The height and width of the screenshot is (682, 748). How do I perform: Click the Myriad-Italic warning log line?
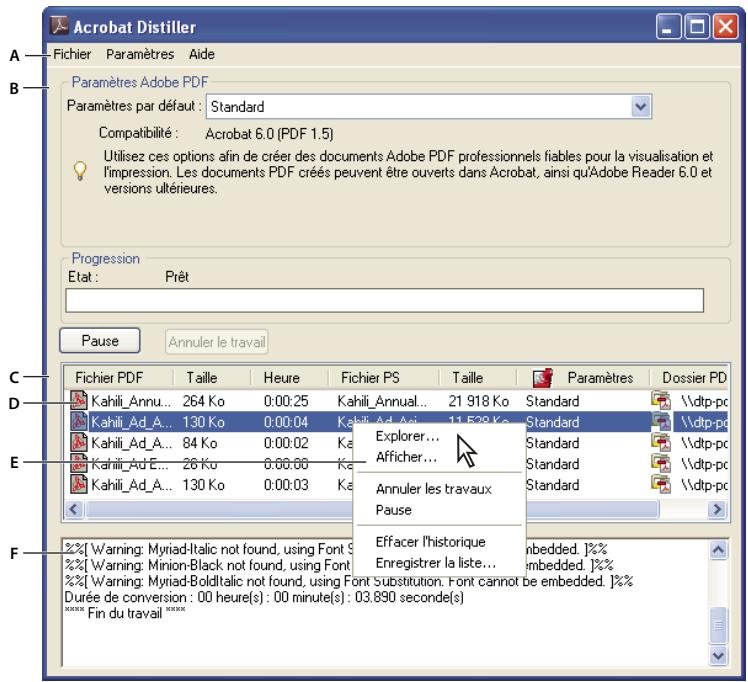coord(336,549)
